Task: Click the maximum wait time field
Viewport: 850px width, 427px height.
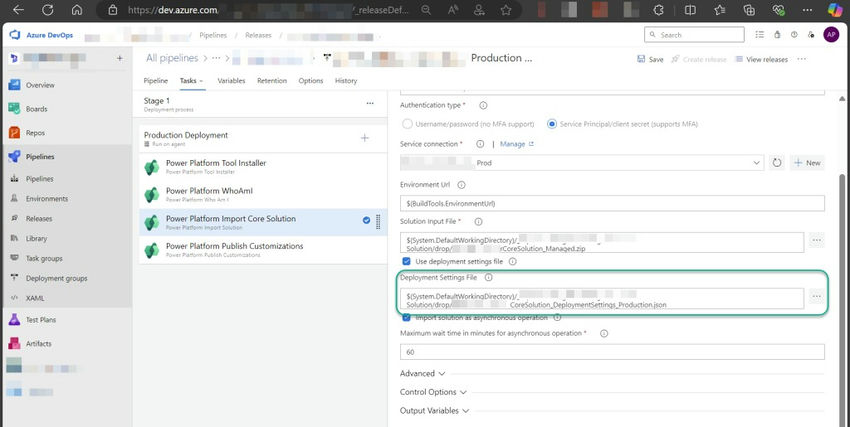Action: pyautogui.click(x=612, y=352)
